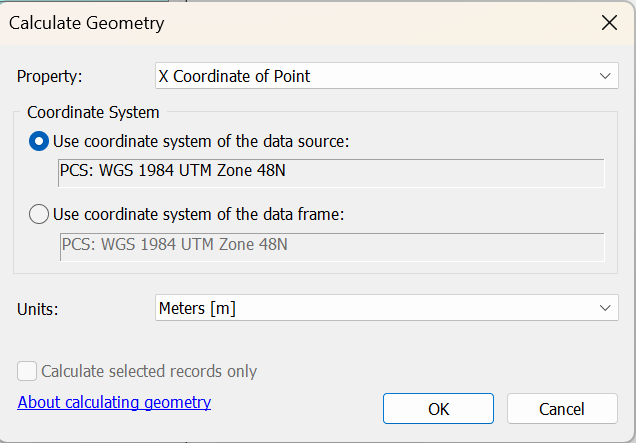Confirm with the OK button
The height and width of the screenshot is (443, 636).
tap(438, 408)
